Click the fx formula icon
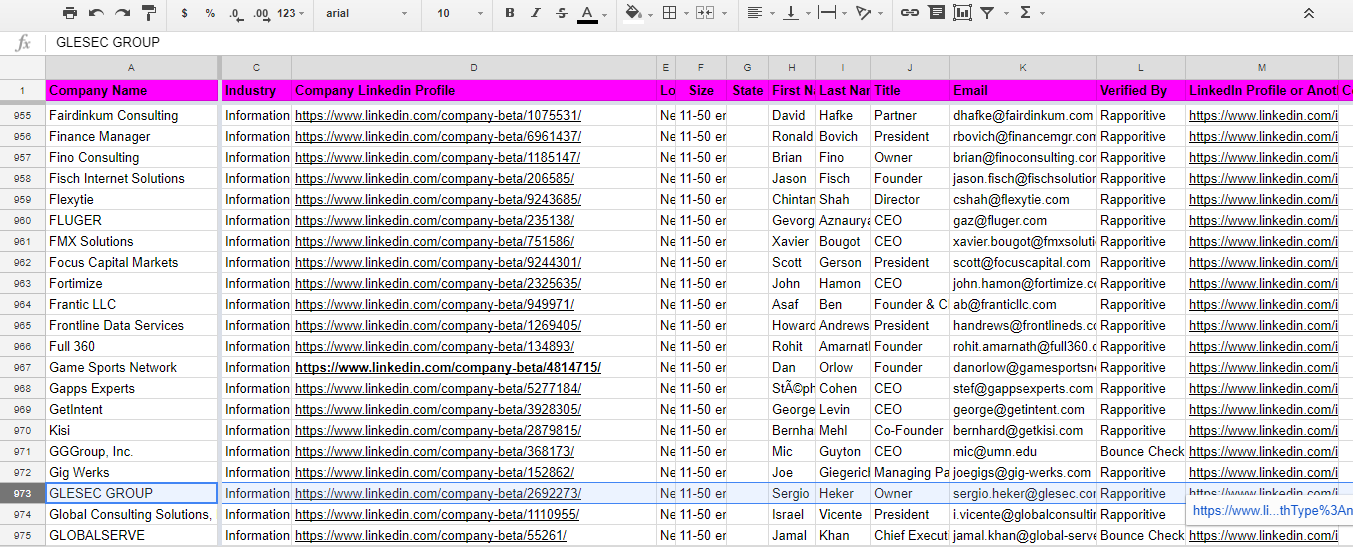The width and height of the screenshot is (1353, 547). pyautogui.click(x=23, y=43)
